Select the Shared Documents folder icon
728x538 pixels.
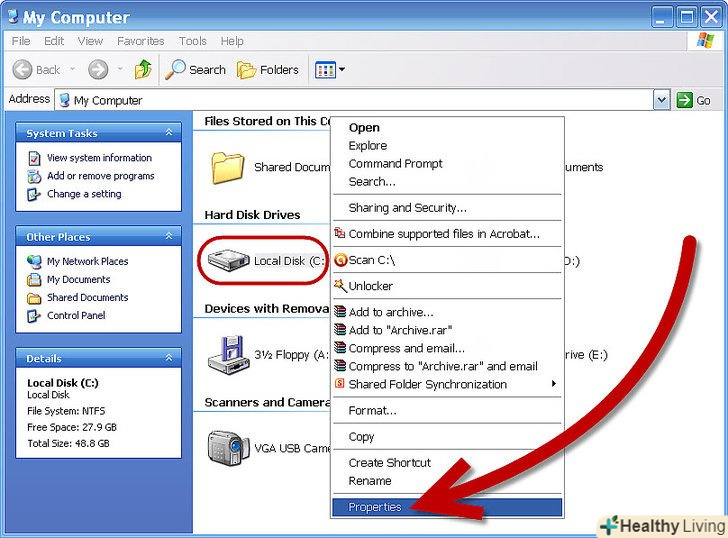tap(228, 168)
